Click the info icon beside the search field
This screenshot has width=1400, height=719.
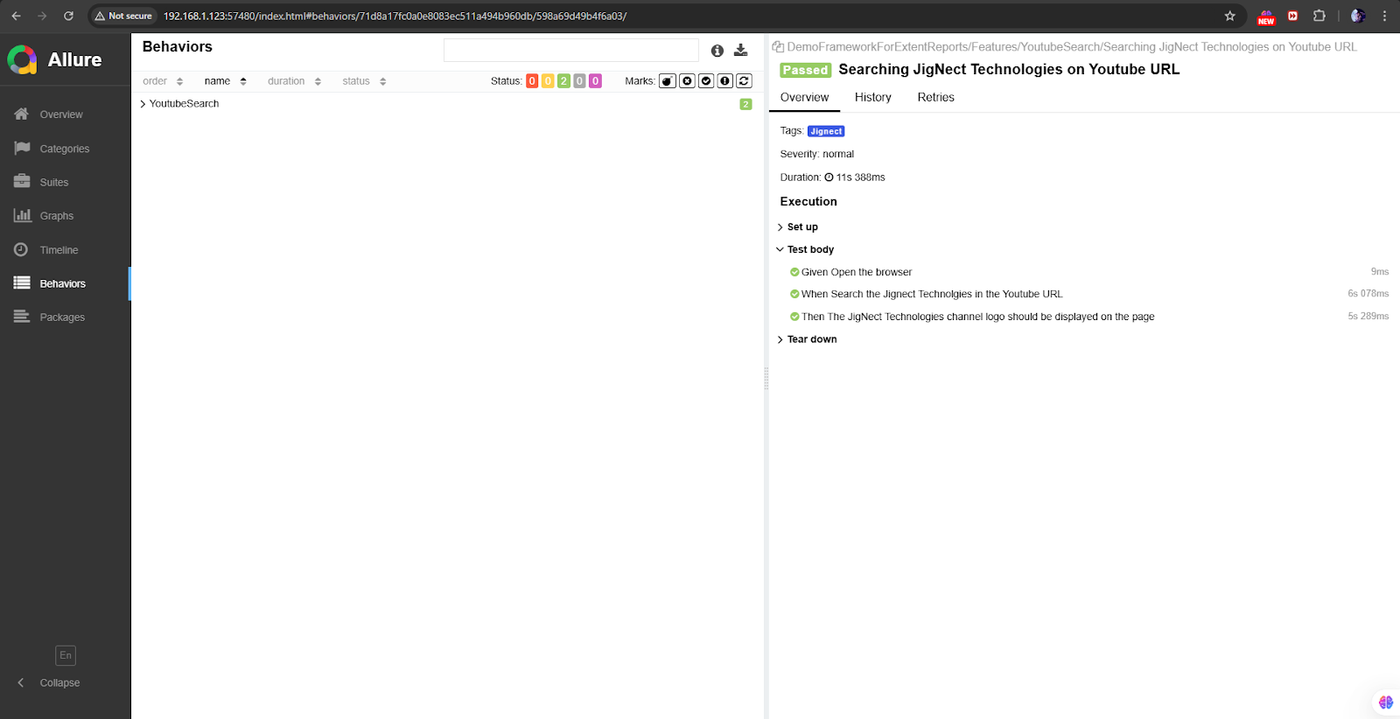click(x=717, y=51)
